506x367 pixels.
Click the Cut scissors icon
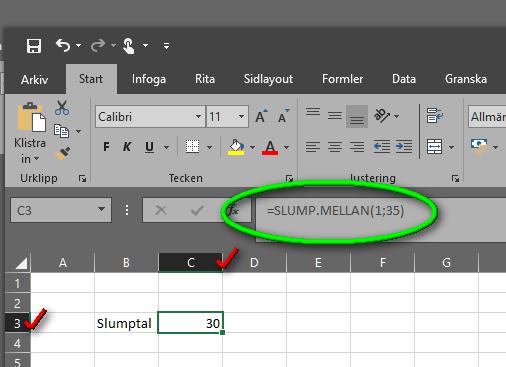pos(62,108)
